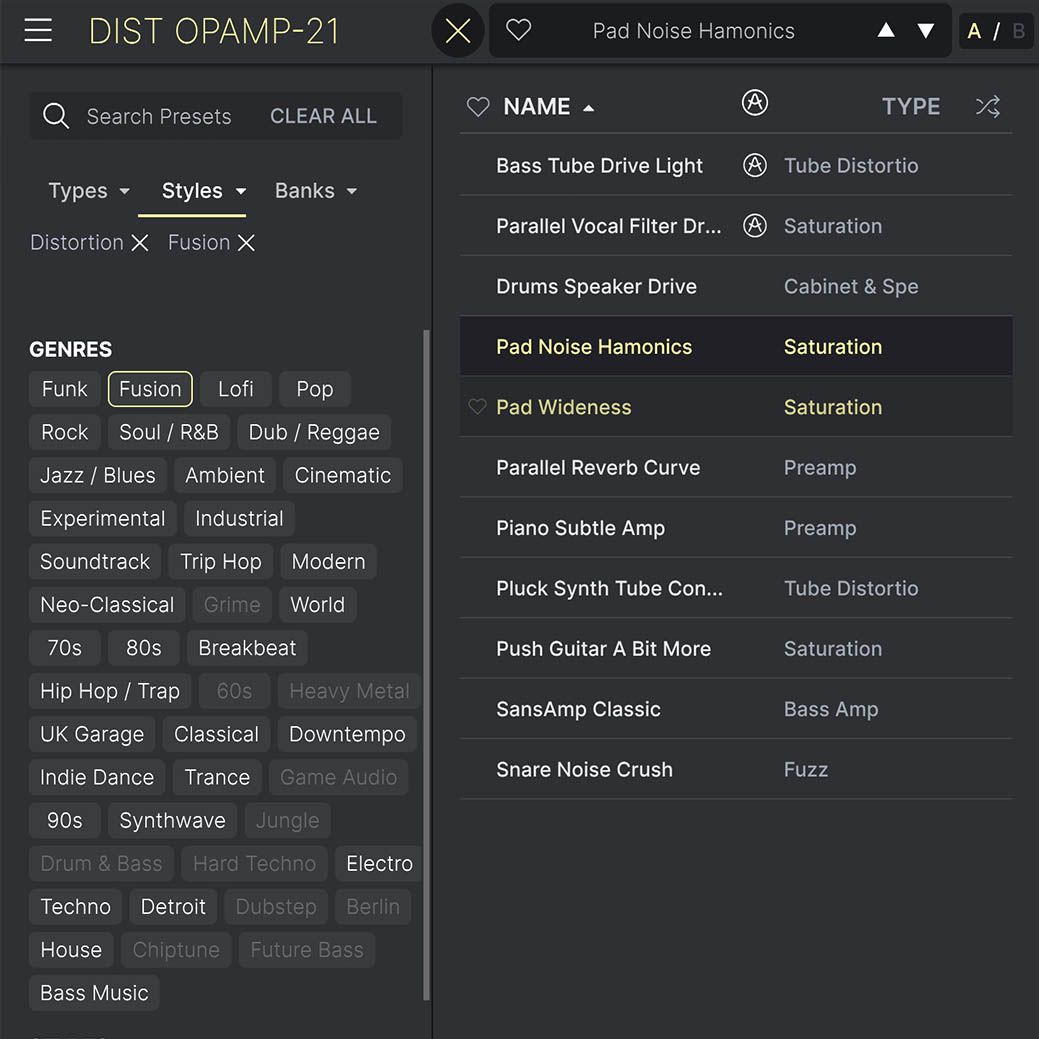This screenshot has width=1039, height=1039.
Task: Favorite the current preset via top heart icon
Action: (x=518, y=31)
